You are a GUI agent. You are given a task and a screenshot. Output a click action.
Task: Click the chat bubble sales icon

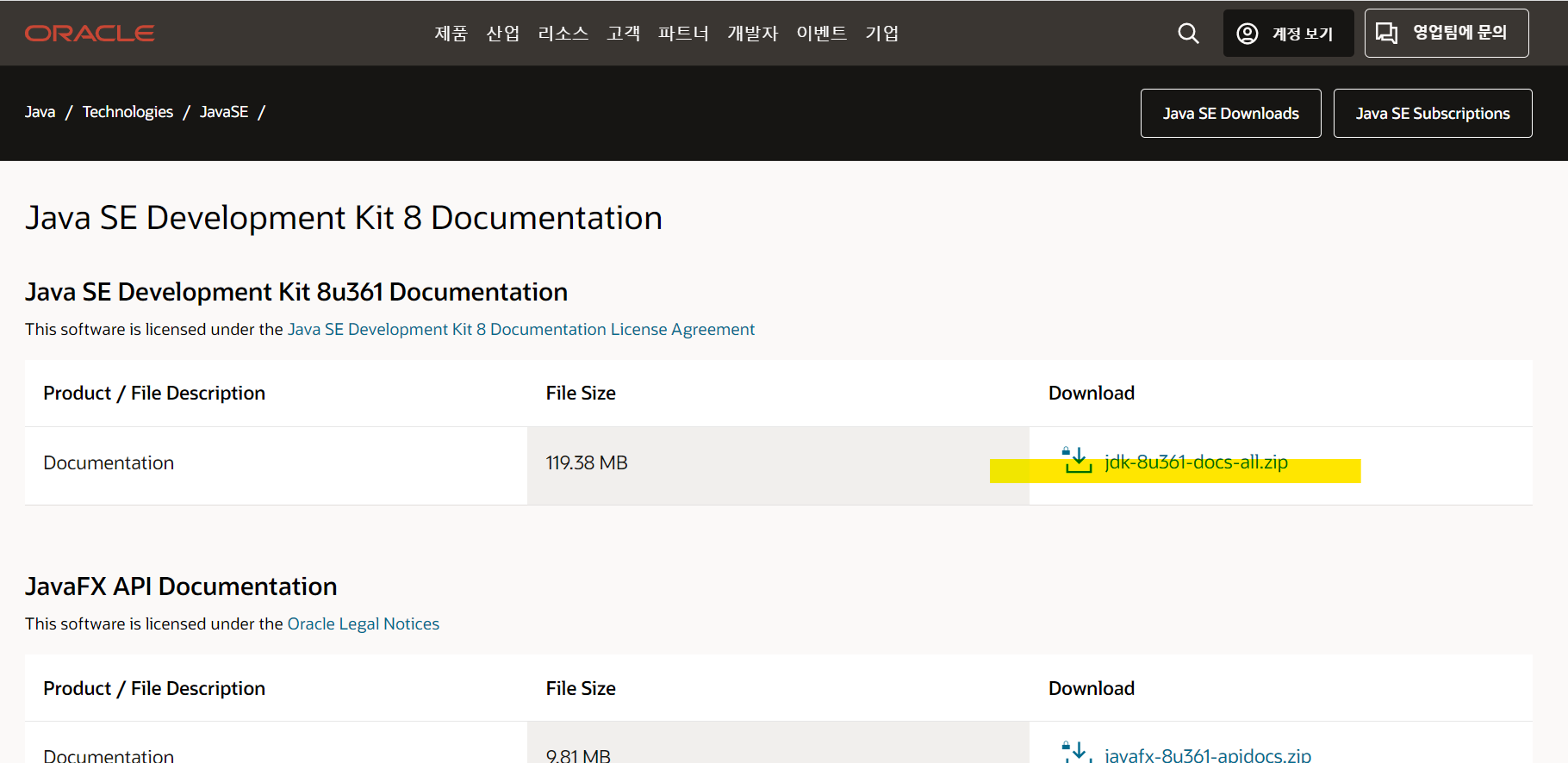[x=1386, y=33]
